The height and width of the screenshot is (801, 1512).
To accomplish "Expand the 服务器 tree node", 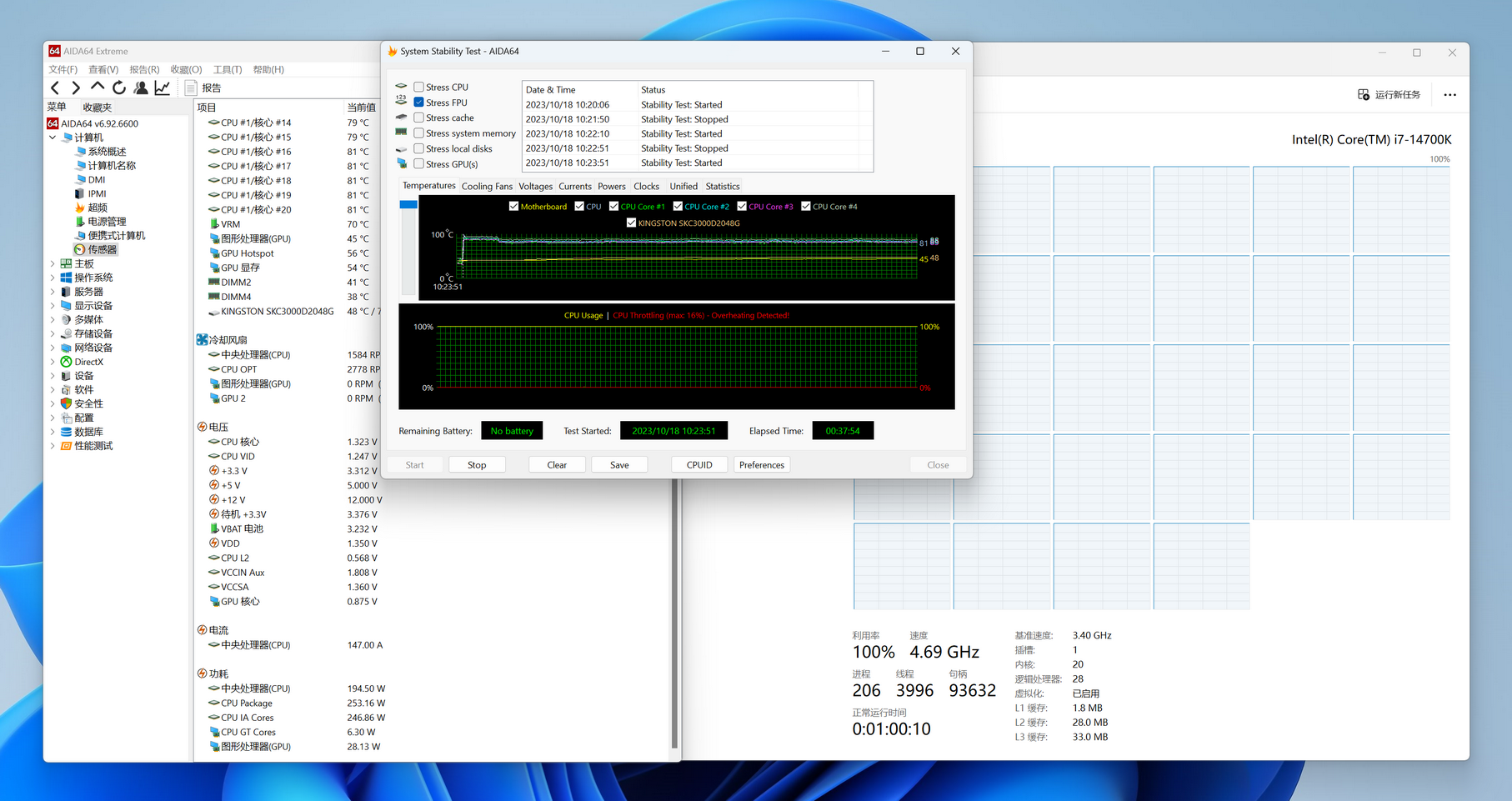I will pyautogui.click(x=53, y=292).
